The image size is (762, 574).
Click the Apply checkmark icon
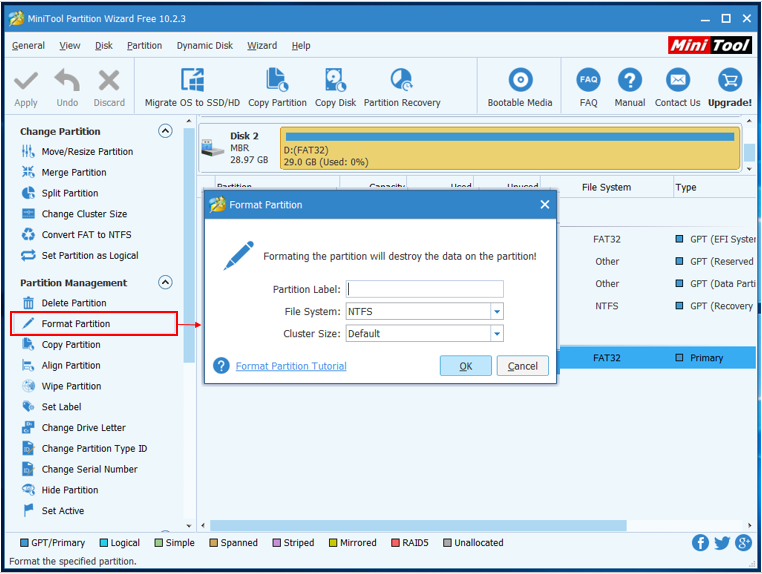coord(26,81)
